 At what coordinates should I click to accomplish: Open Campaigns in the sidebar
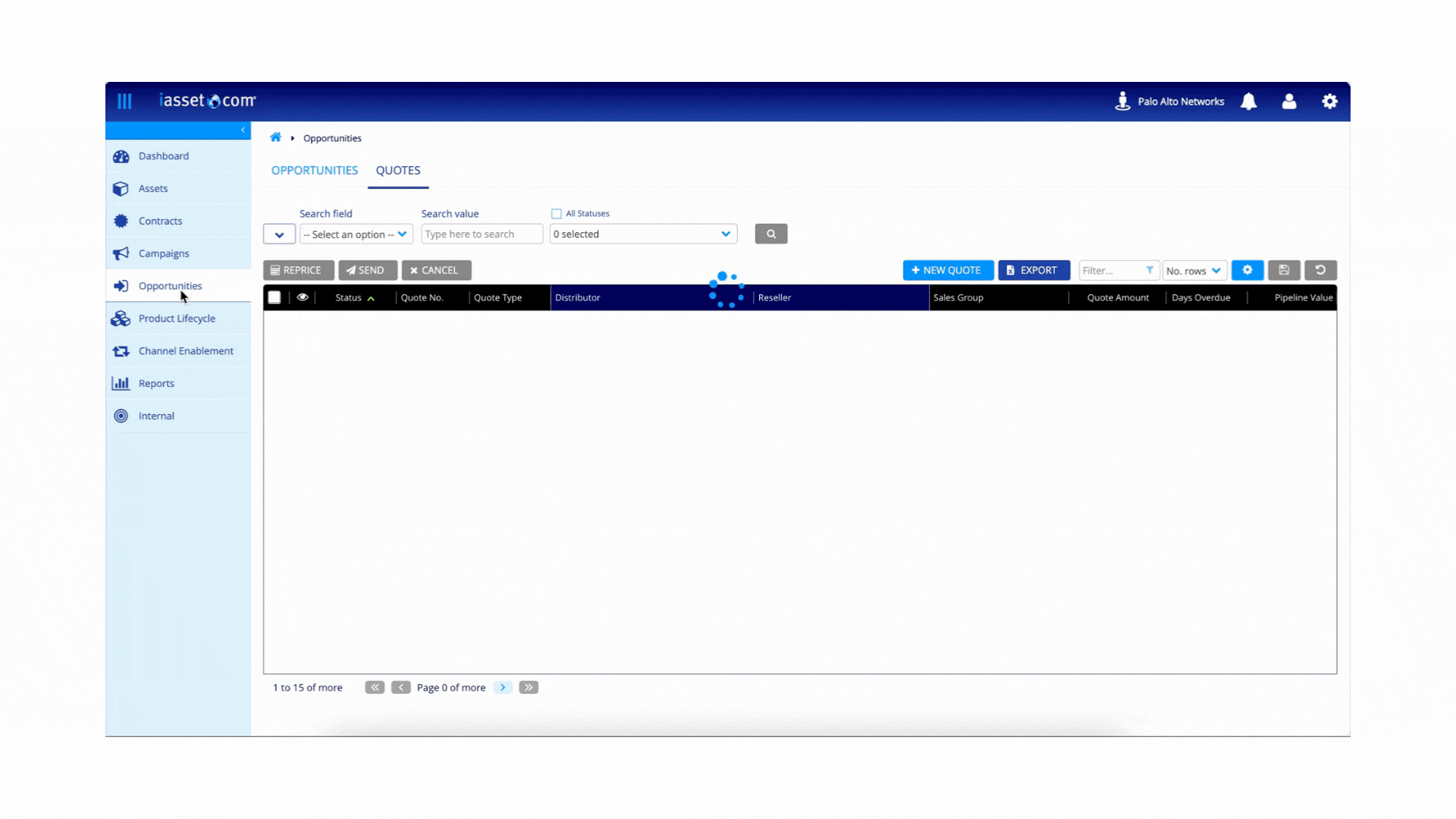(178, 253)
